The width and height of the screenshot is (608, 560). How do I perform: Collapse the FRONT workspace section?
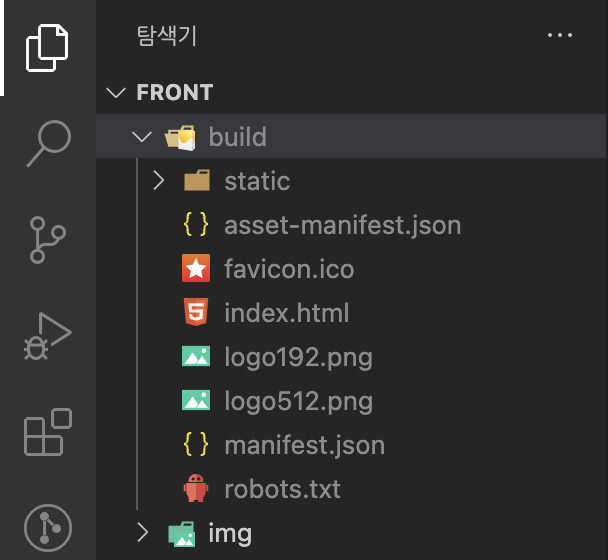(x=116, y=92)
